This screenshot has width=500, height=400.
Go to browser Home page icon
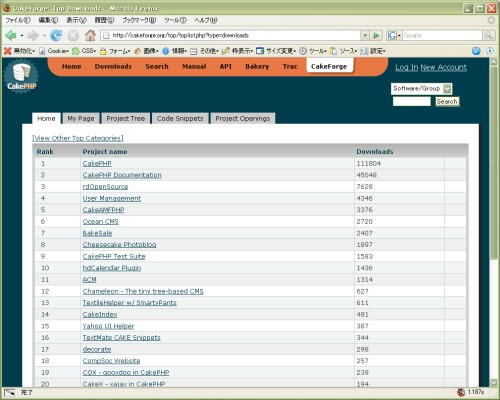pos(90,35)
